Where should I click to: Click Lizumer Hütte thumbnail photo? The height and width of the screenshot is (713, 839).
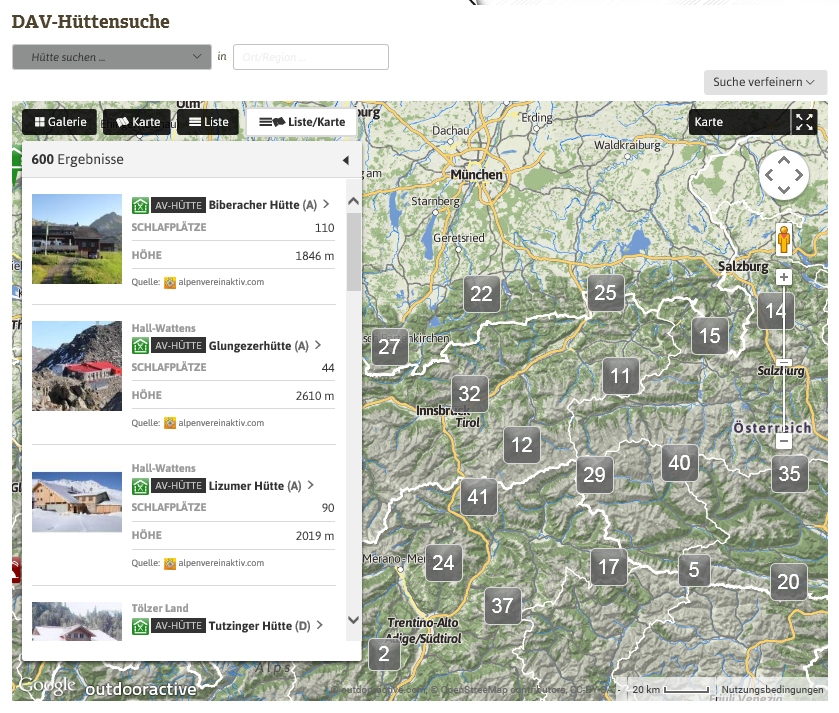tap(77, 502)
